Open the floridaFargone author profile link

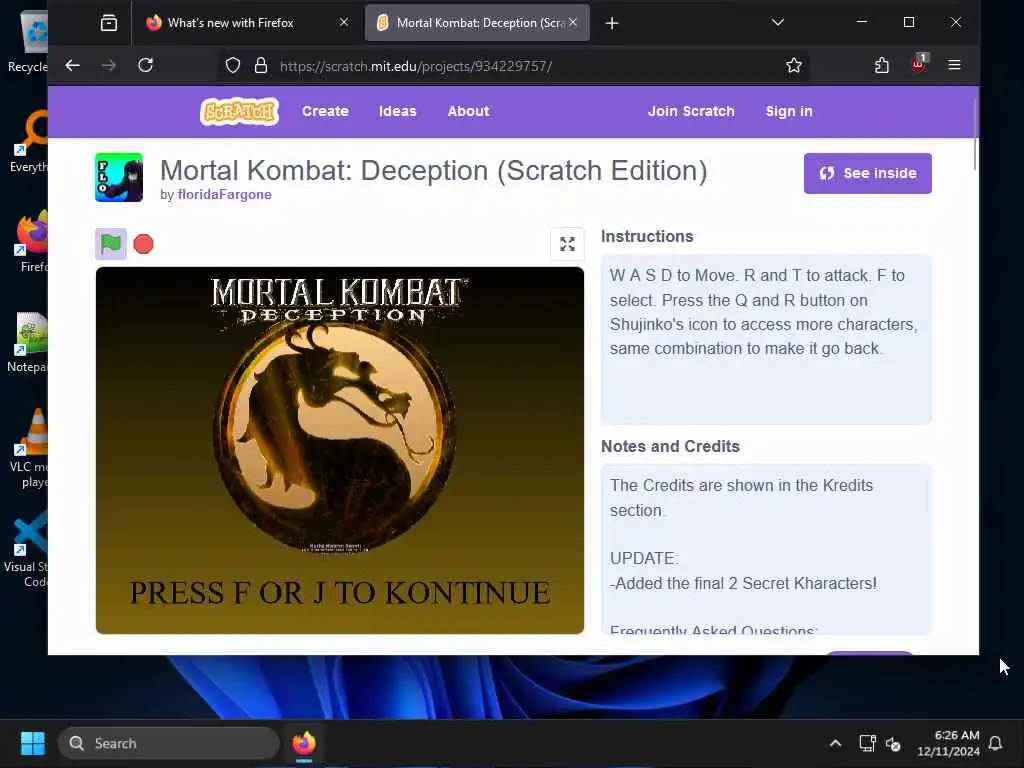[225, 195]
